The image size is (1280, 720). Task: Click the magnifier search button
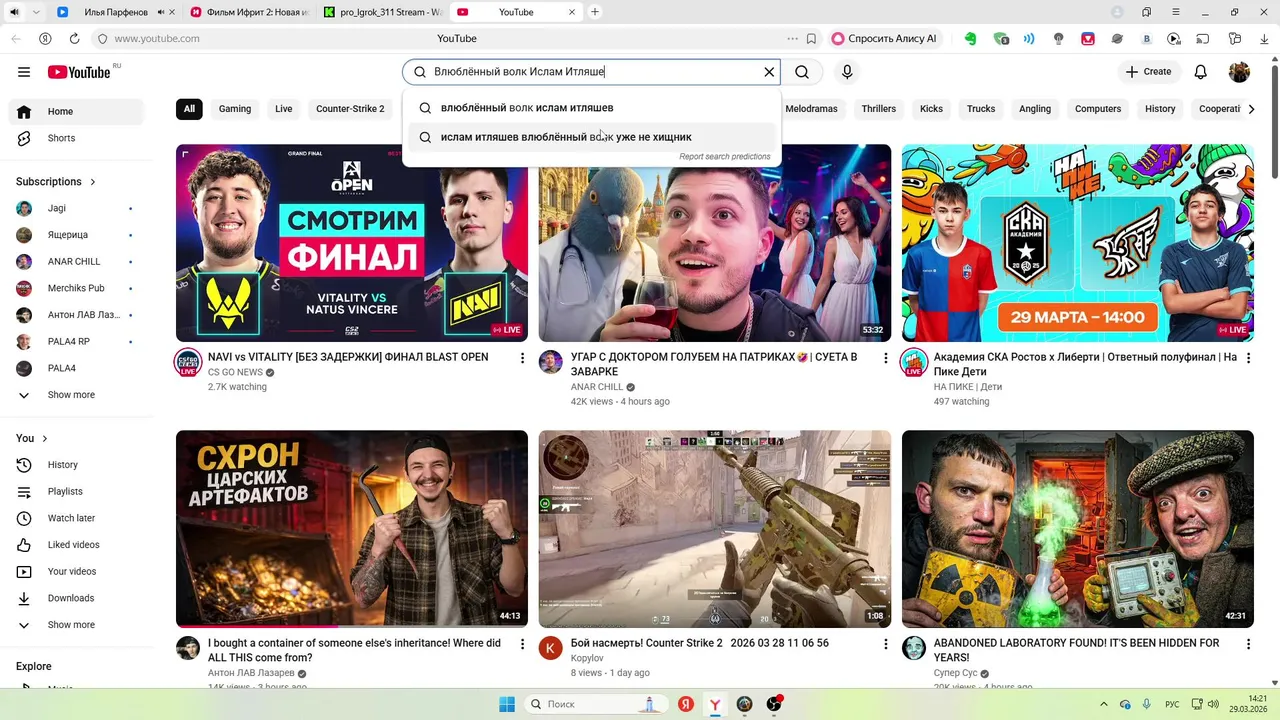coord(802,72)
